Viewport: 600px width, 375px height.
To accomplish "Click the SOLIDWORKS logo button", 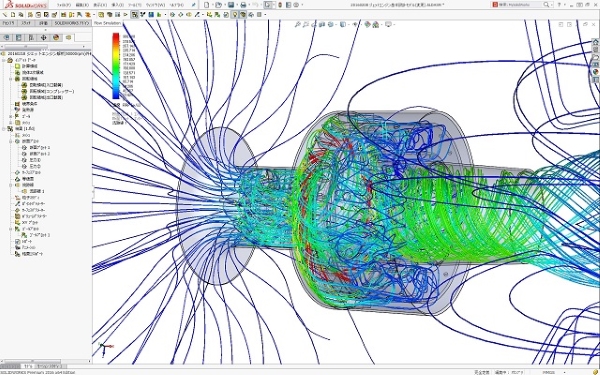I will 26,5.
